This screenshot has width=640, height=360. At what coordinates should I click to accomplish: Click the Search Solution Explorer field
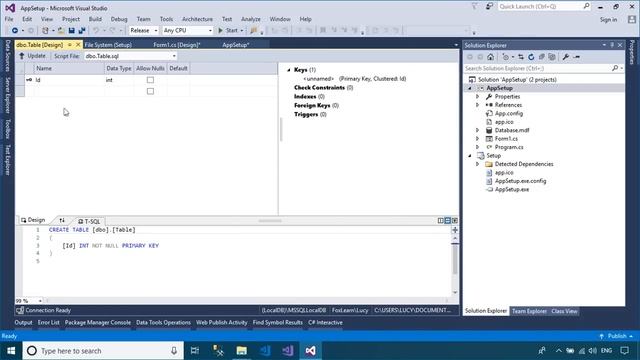pyautogui.click(x=544, y=68)
